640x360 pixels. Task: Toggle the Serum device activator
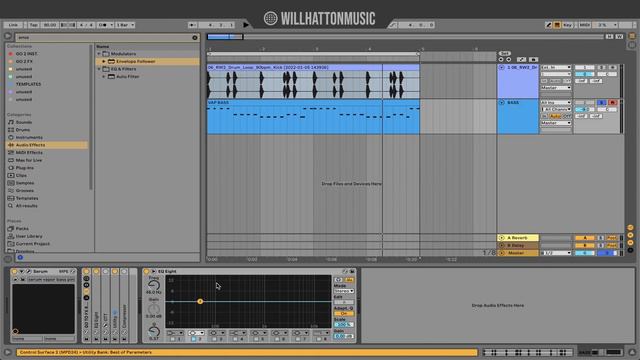[x=14, y=271]
